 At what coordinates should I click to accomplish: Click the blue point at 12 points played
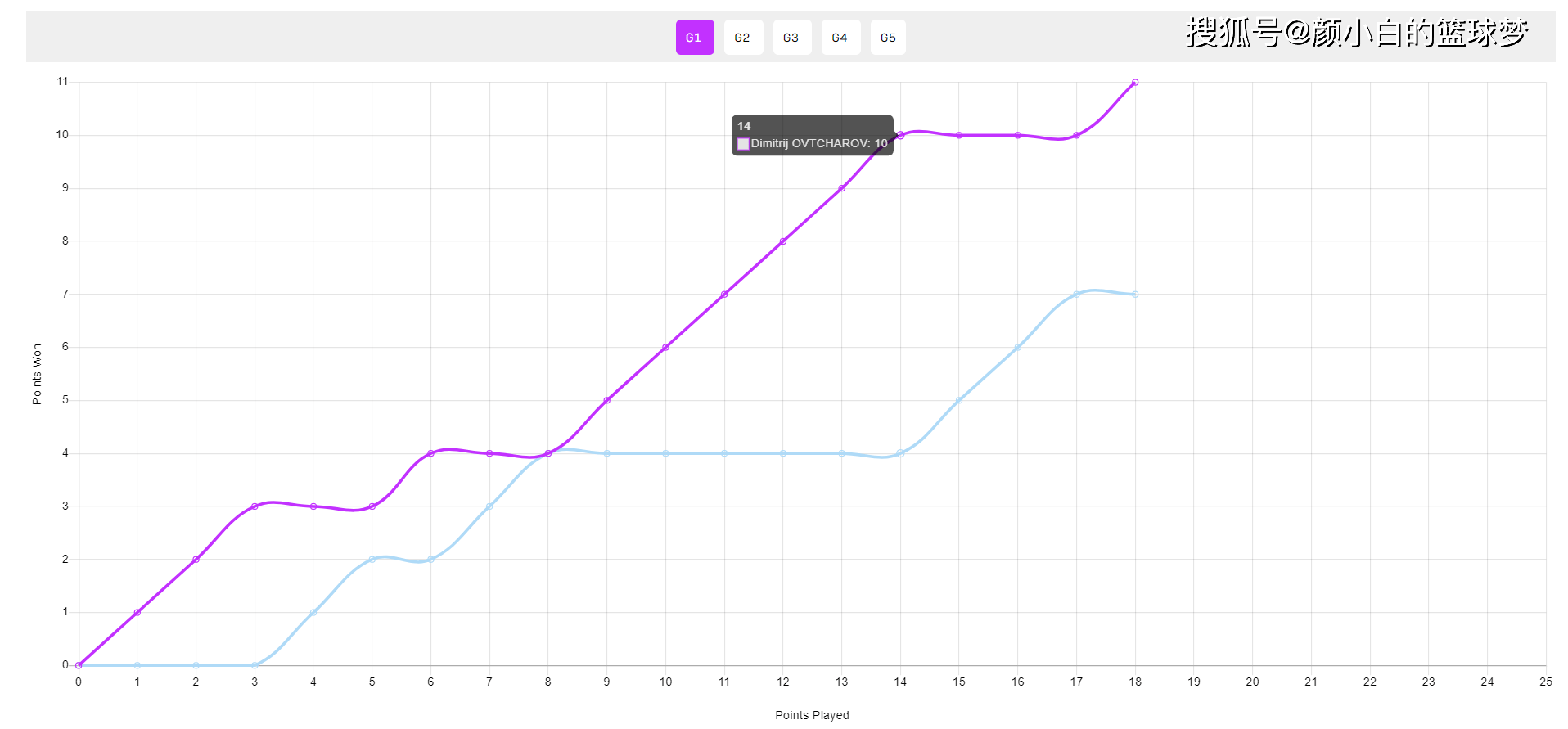(783, 453)
